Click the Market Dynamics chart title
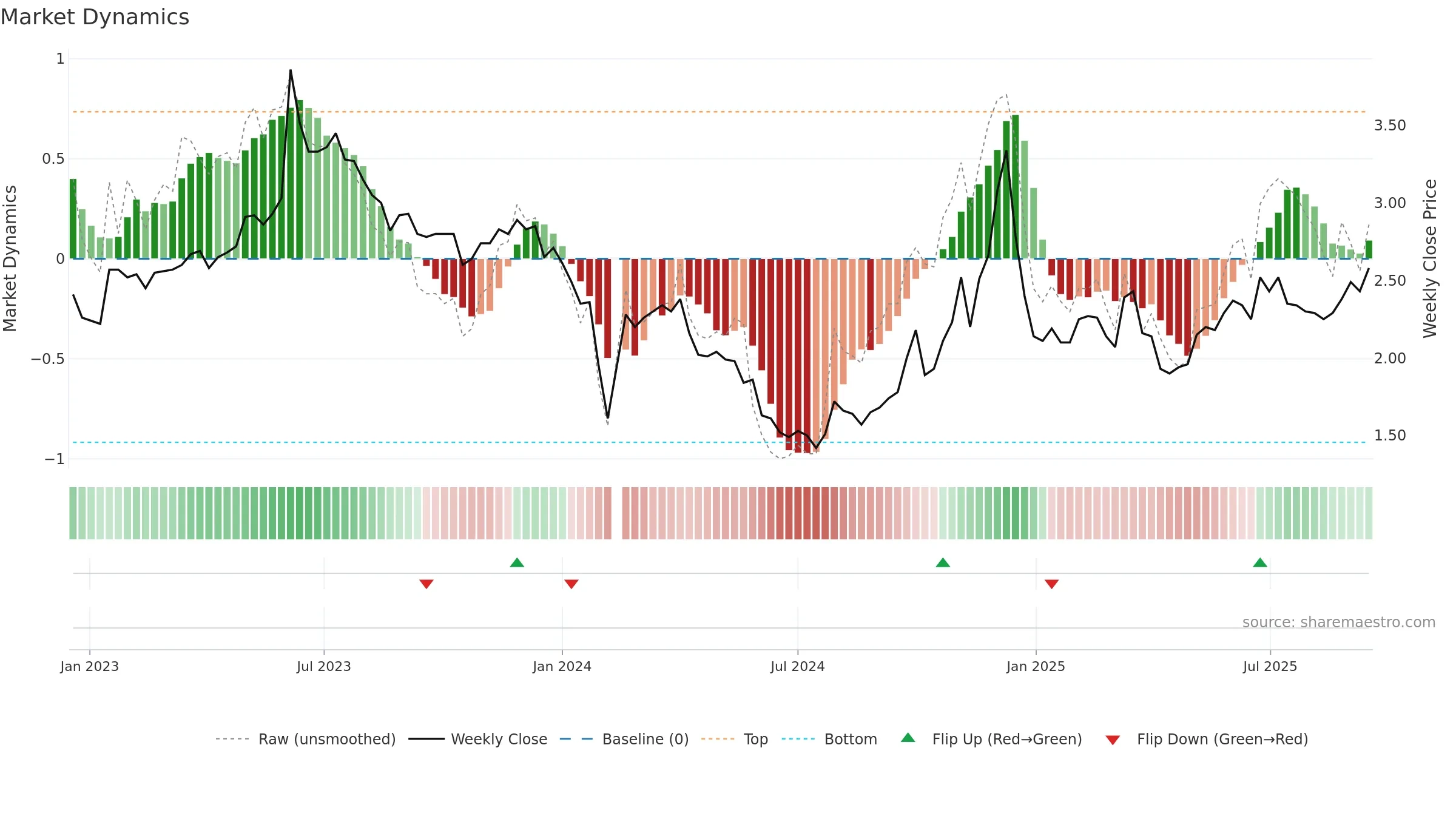This screenshot has height=819, width=1456. 95,17
